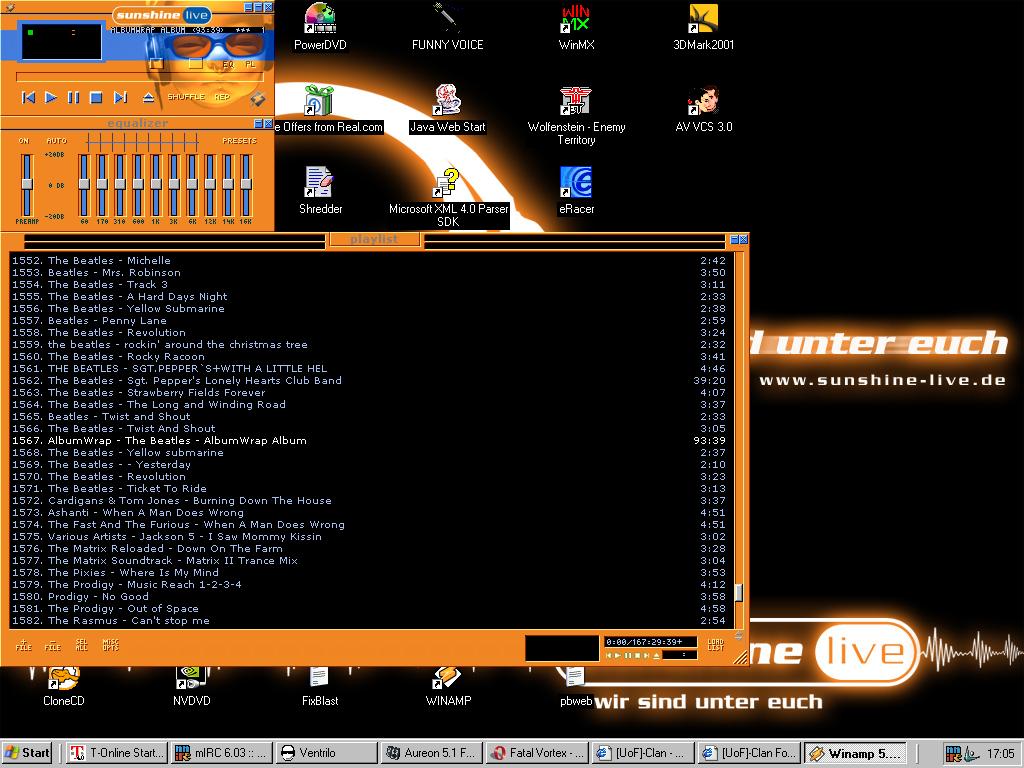Select track 1555 A Hard Days Night
This screenshot has width=1024, height=768.
(x=369, y=296)
